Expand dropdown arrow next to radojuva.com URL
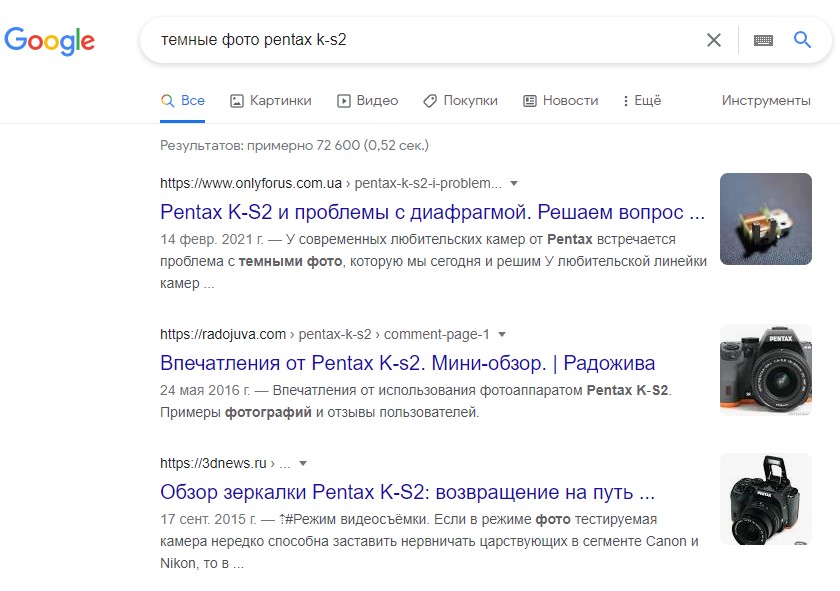Viewport: 840px width, 591px height. pyautogui.click(x=502, y=334)
